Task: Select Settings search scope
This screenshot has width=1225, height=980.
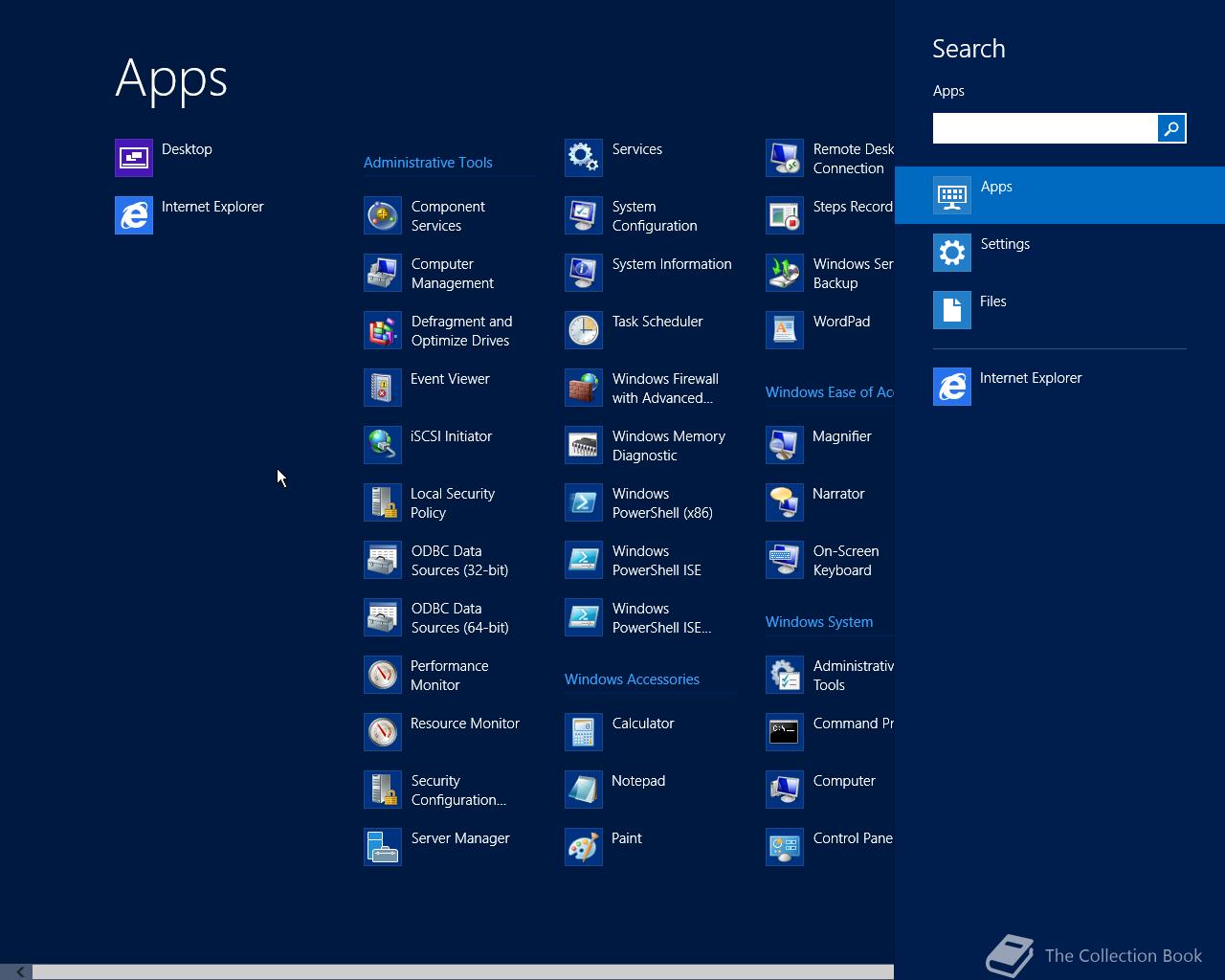Action: pyautogui.click(x=1059, y=253)
